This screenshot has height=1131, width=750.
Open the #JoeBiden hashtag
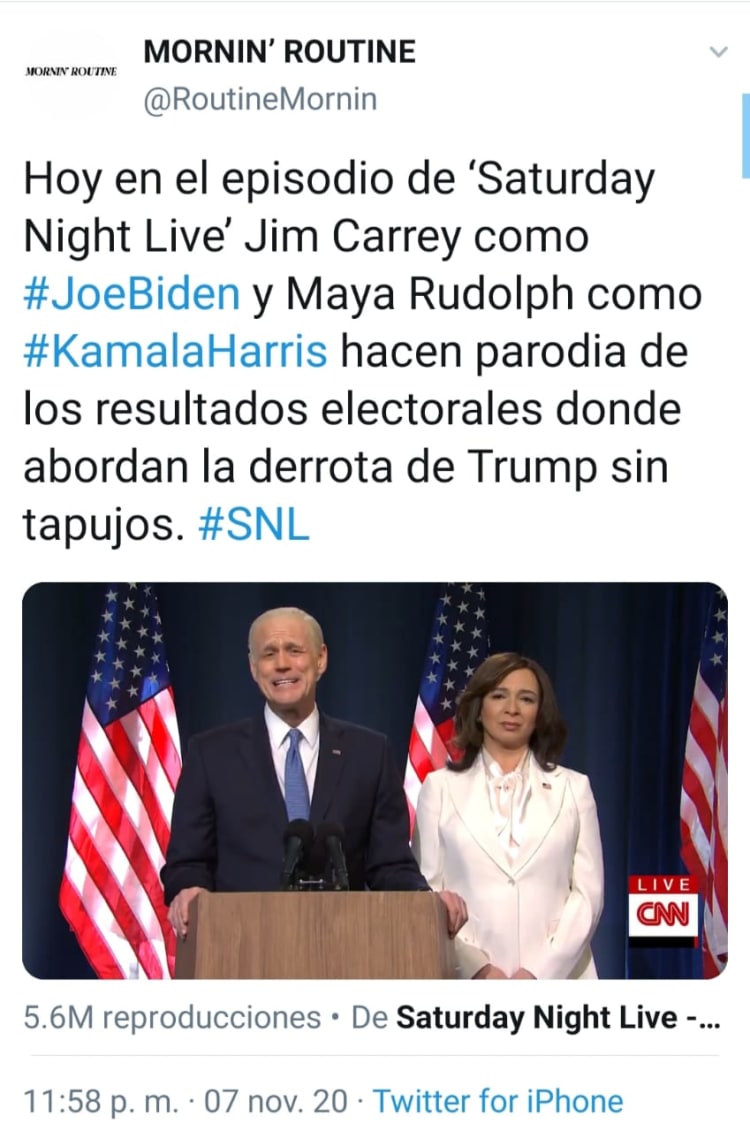pos(132,294)
